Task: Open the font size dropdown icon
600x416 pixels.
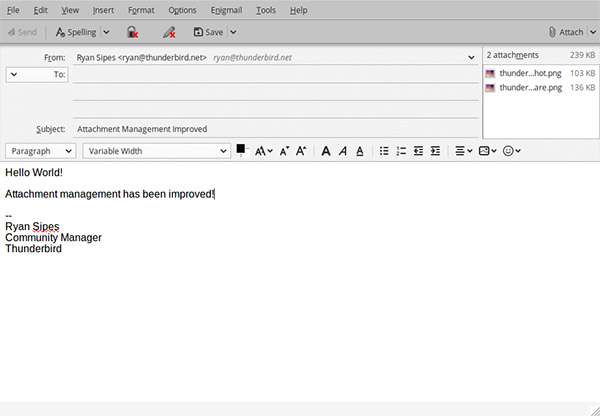Action: click(264, 151)
